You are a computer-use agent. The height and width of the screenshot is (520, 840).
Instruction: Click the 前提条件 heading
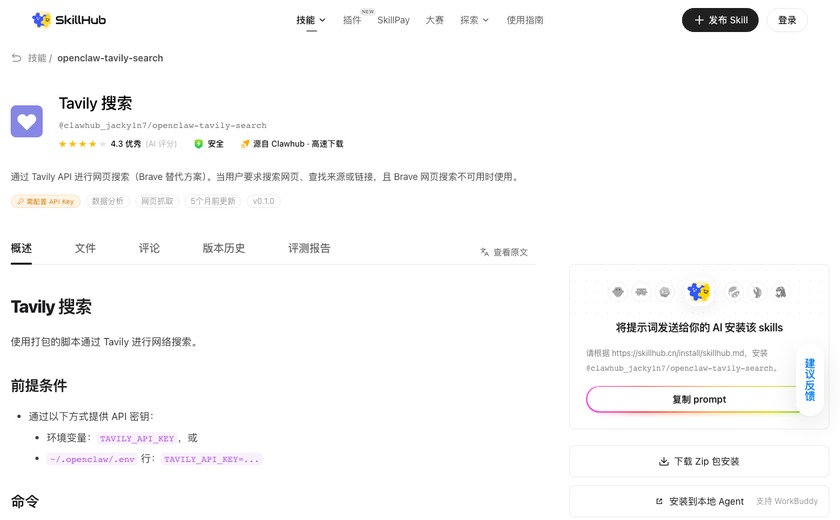point(39,386)
